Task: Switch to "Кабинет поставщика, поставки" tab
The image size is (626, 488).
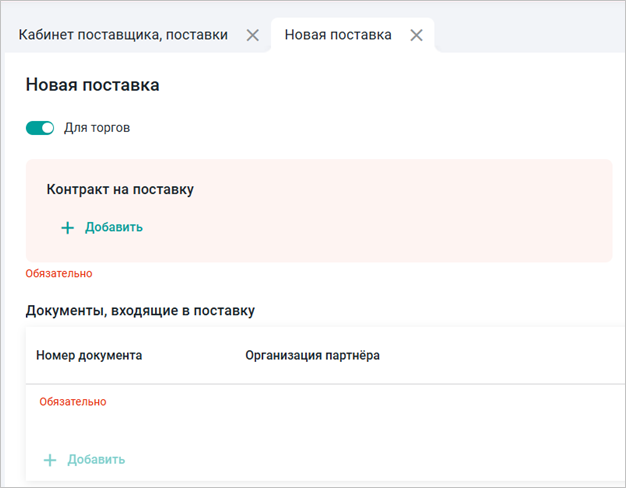Action: coord(123,35)
